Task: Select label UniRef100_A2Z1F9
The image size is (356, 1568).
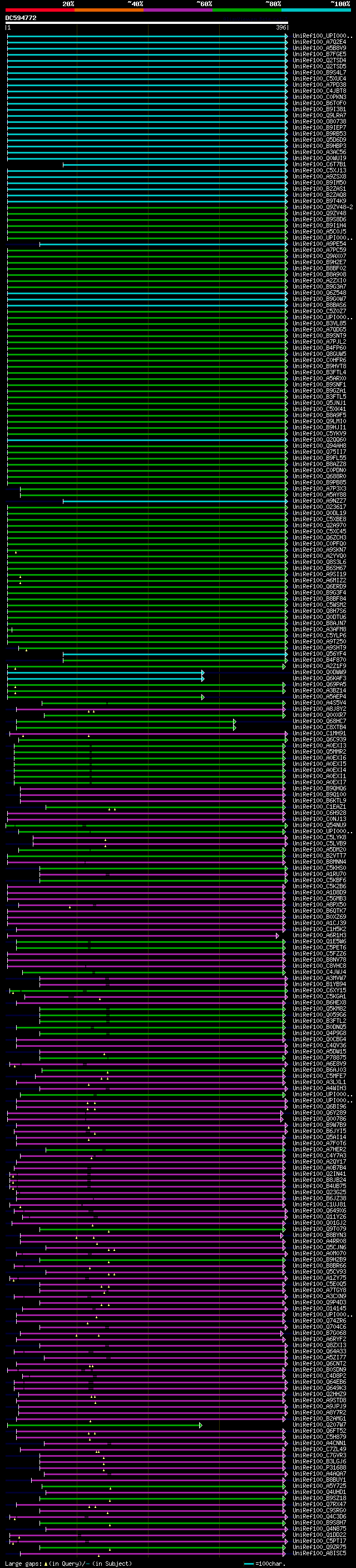Action: coord(319,666)
